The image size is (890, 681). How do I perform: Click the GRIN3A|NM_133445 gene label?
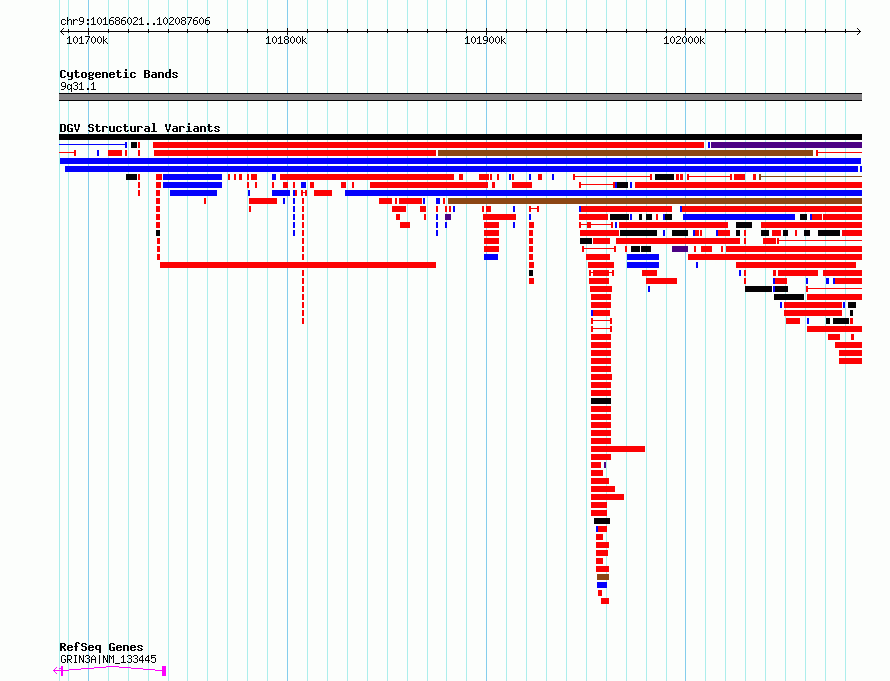[x=108, y=659]
